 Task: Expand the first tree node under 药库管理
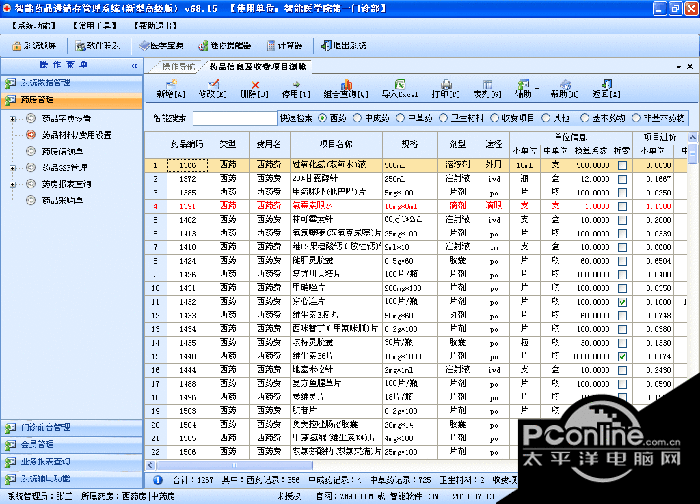[x=15, y=118]
